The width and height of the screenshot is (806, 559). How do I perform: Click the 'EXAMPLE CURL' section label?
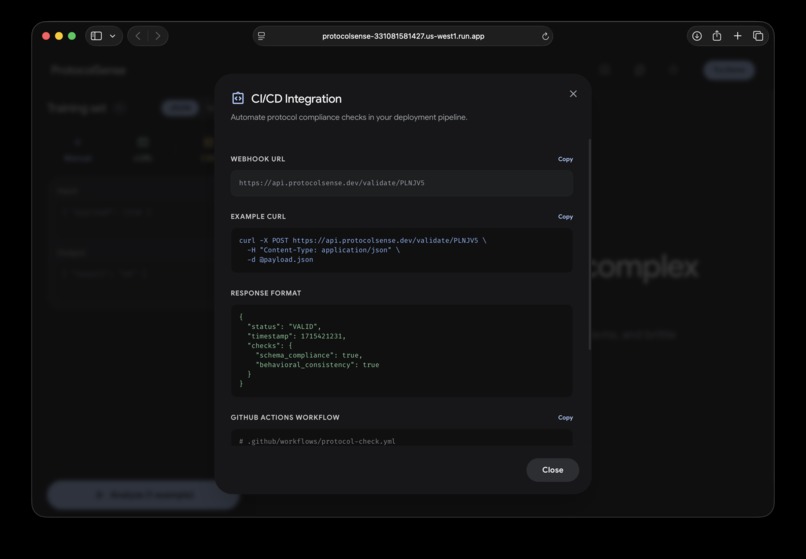coord(258,217)
